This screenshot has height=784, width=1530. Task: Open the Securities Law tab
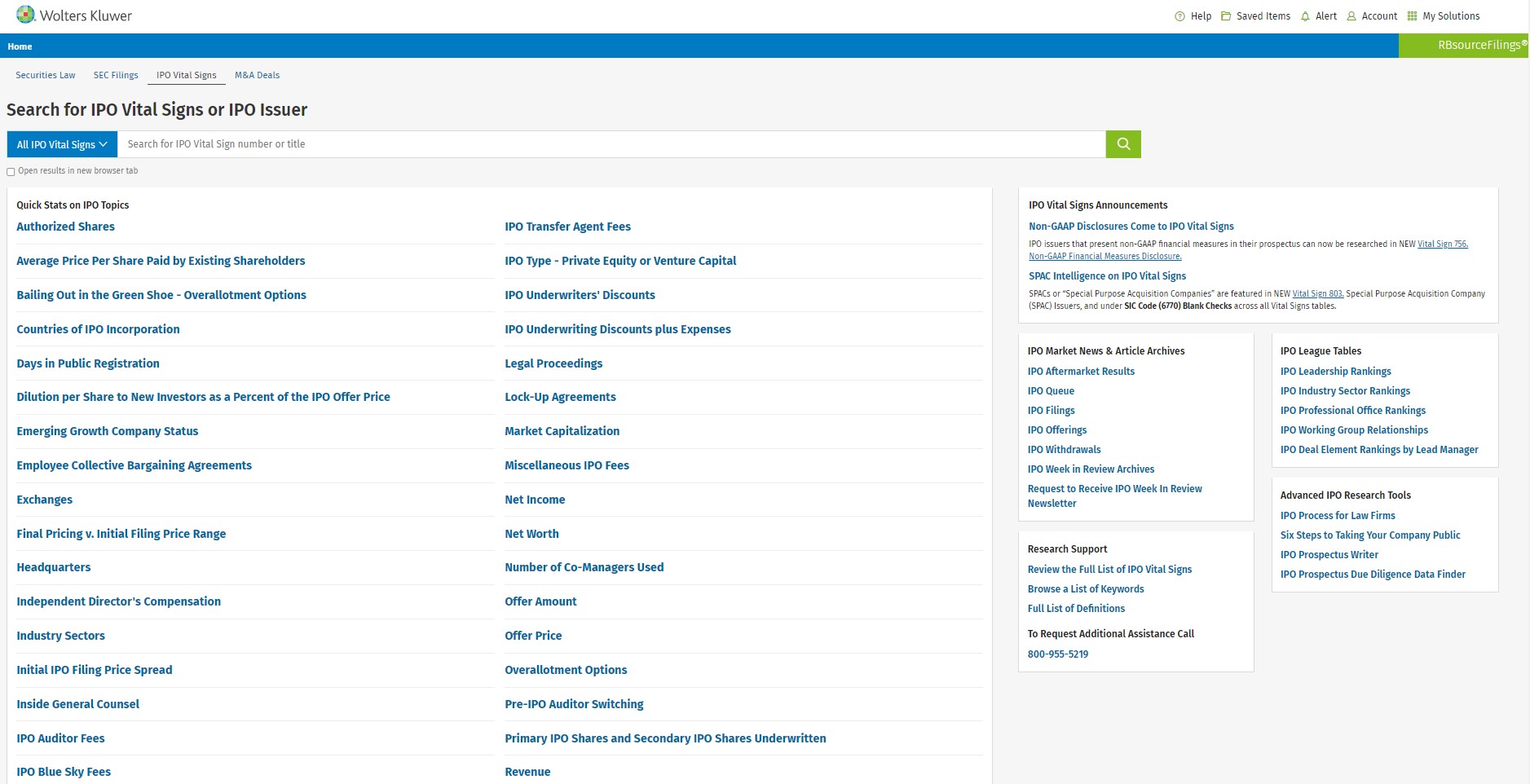pyautogui.click(x=46, y=75)
